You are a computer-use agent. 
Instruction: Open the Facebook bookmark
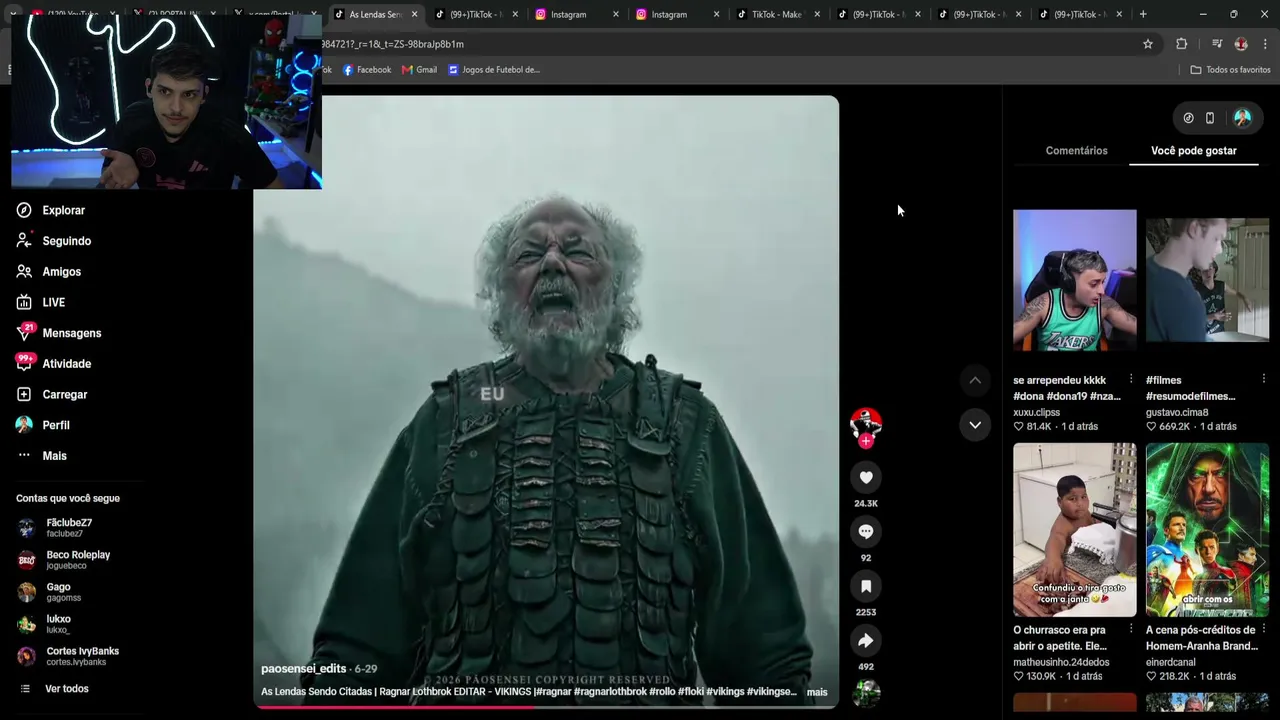tap(367, 70)
